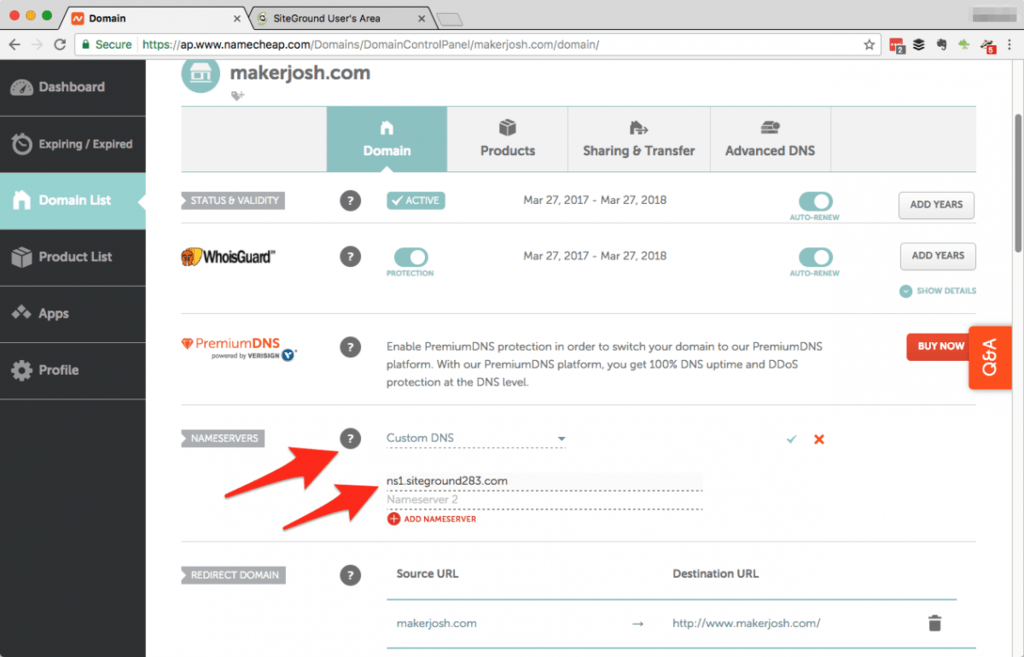The height and width of the screenshot is (657, 1024).
Task: Close the SiteGround User's Area tab
Action: click(422, 18)
